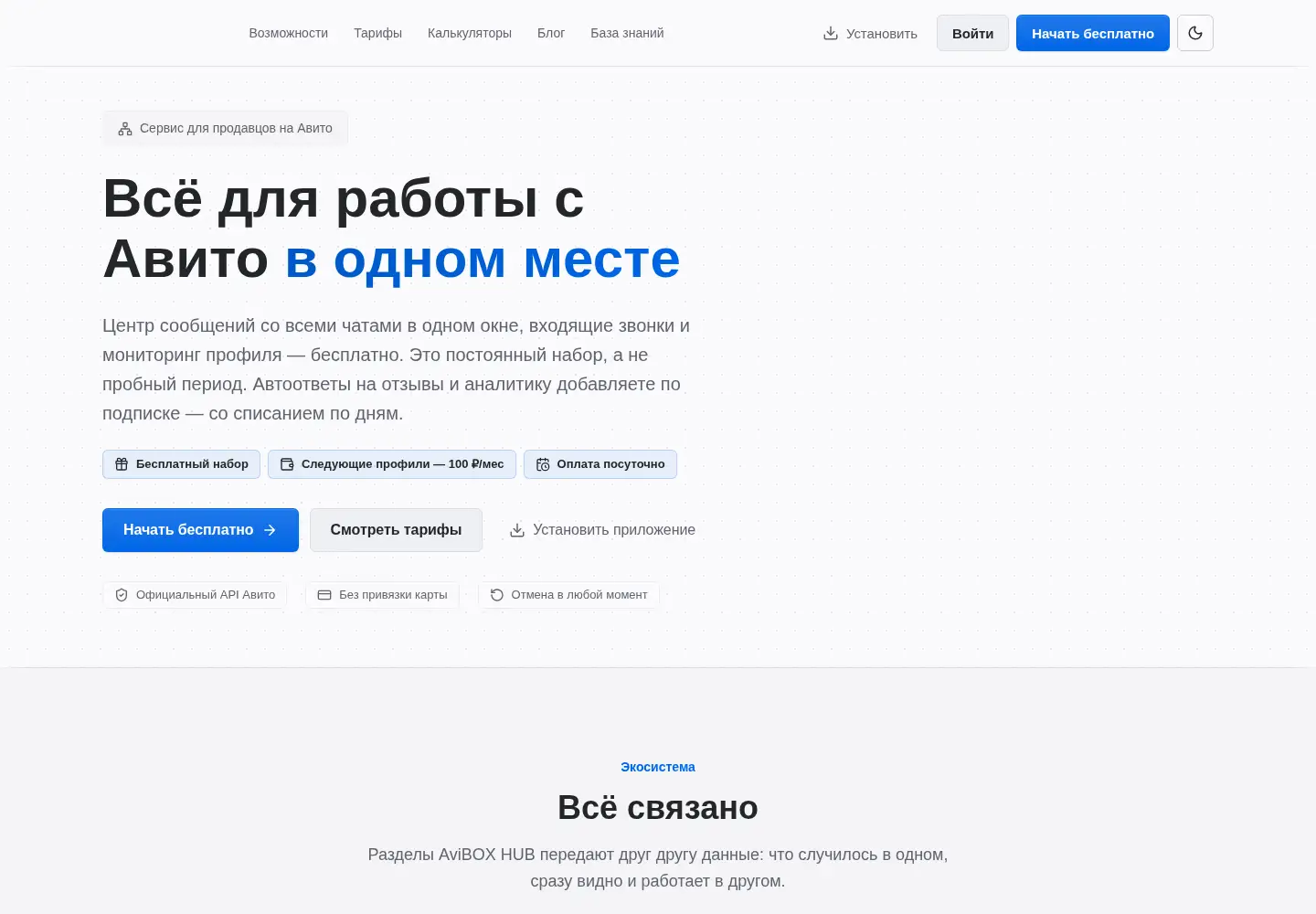Click the Официальный API Авито label
Screen dimensions: 1316x914
[206, 595]
